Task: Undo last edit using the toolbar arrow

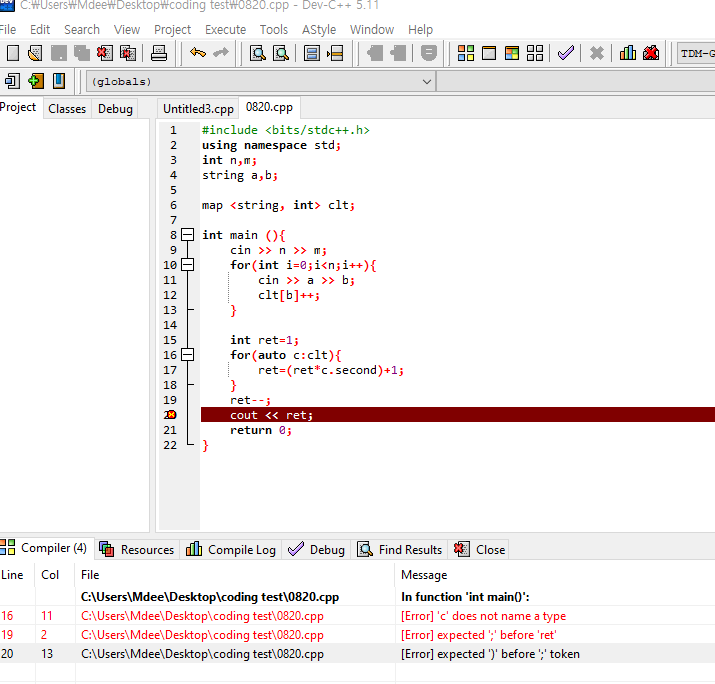Action: click(198, 53)
